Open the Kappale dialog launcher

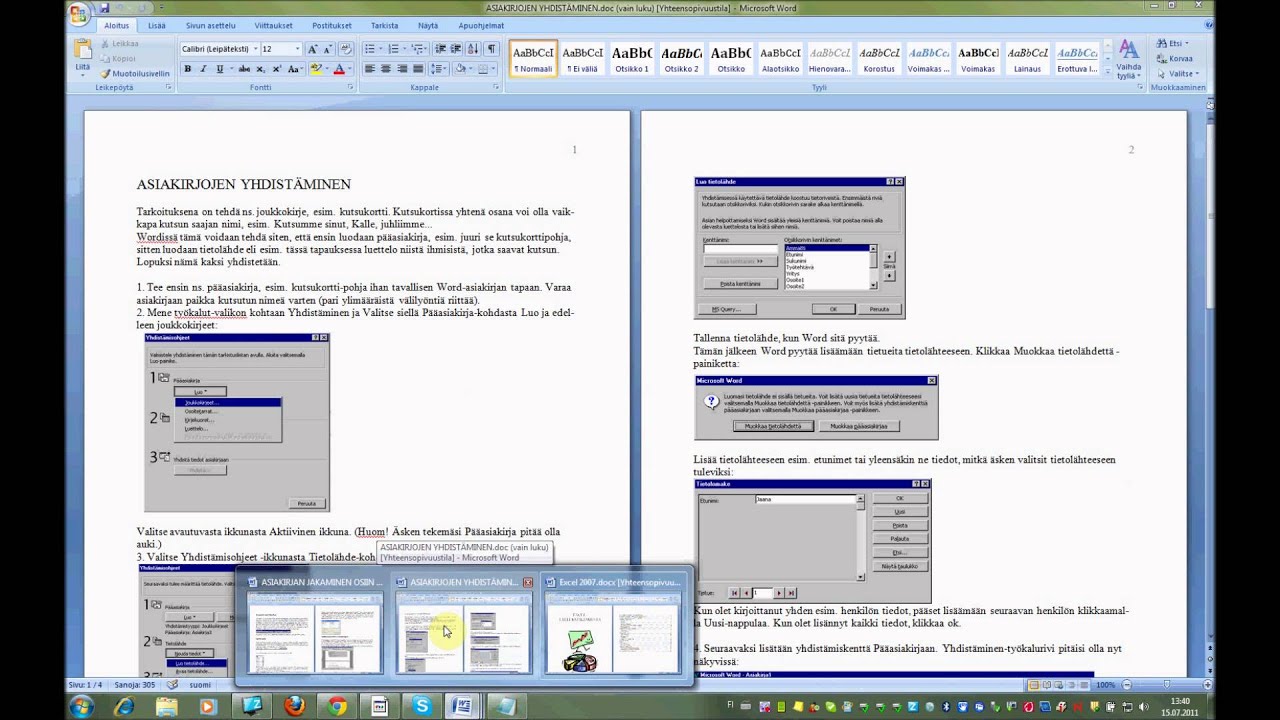point(496,87)
